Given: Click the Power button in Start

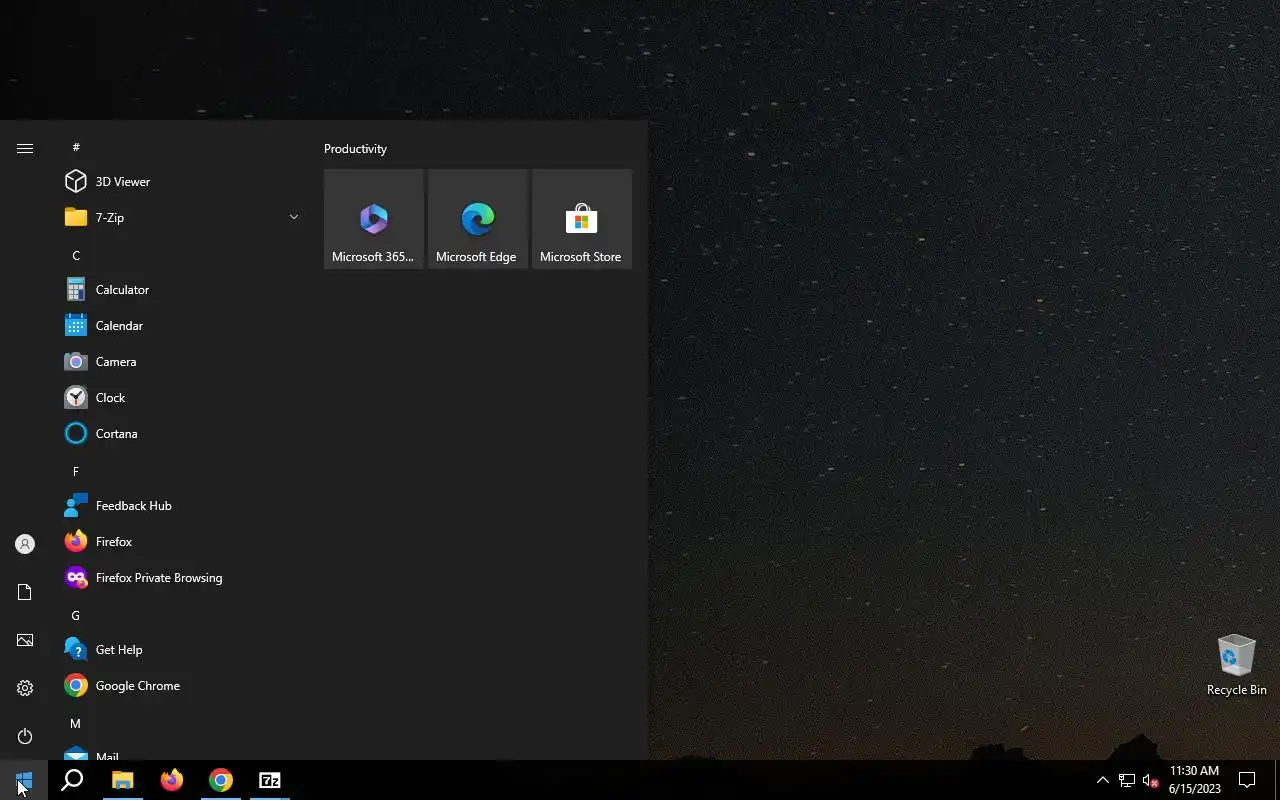Looking at the screenshot, I should point(25,736).
